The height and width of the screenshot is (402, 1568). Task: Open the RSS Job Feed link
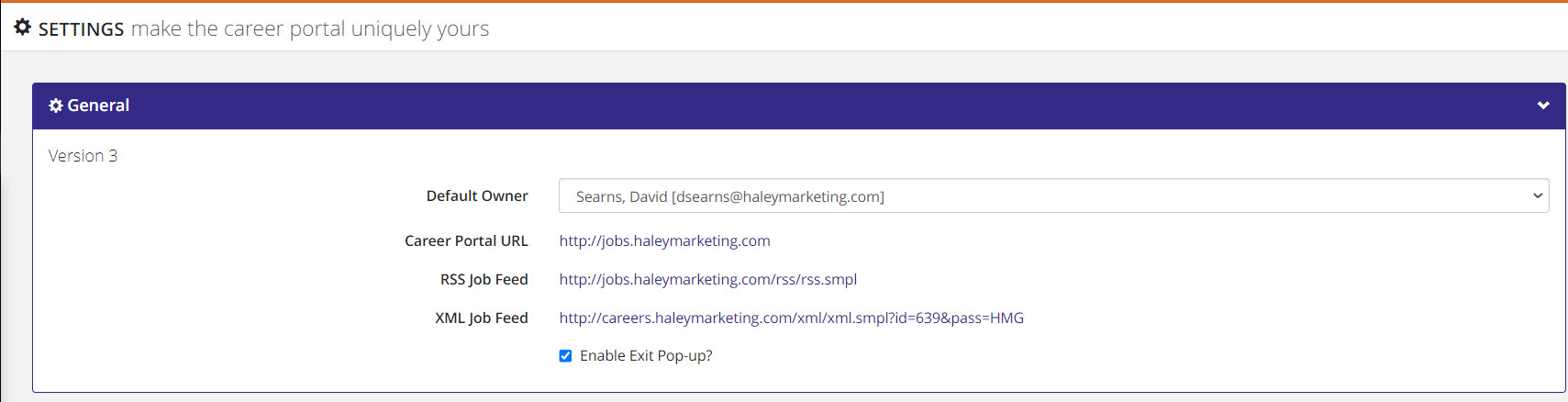coord(707,279)
